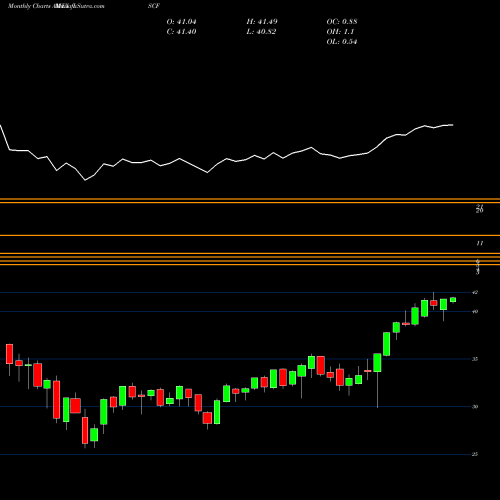
Task: Select the open value 'O: 41.04'
Action: coord(182,22)
